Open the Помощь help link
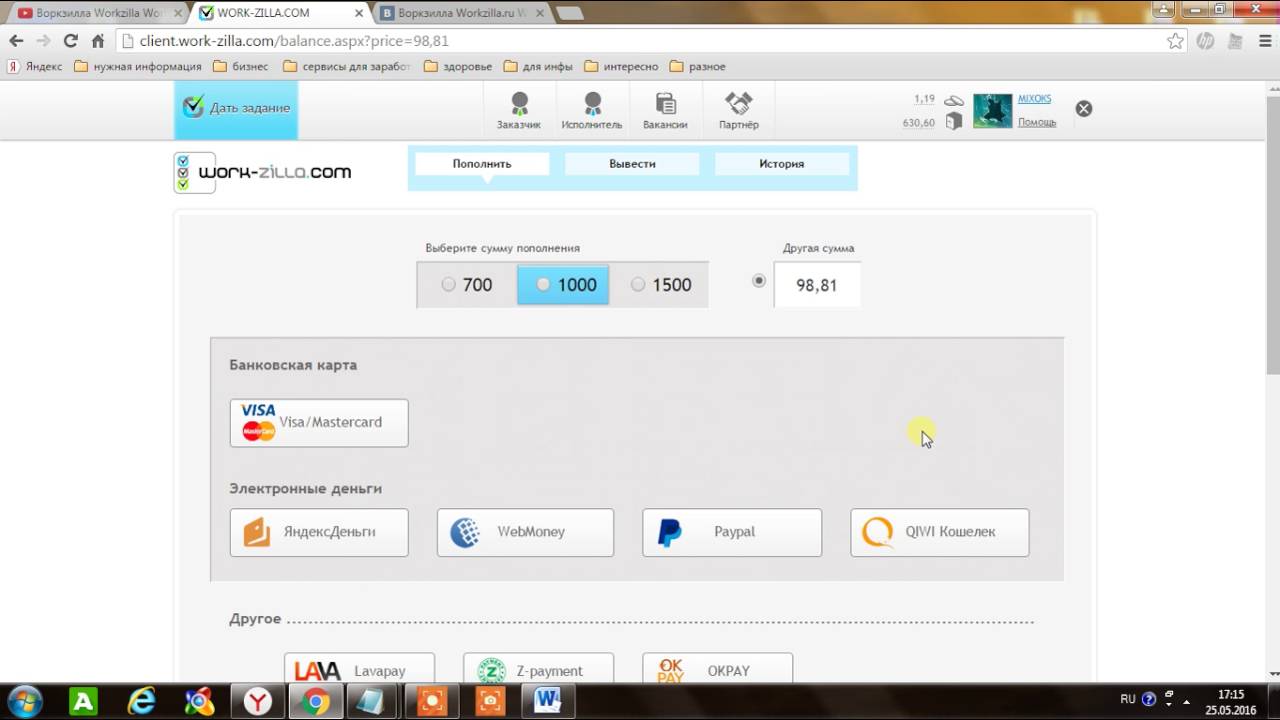 [x=1037, y=122]
